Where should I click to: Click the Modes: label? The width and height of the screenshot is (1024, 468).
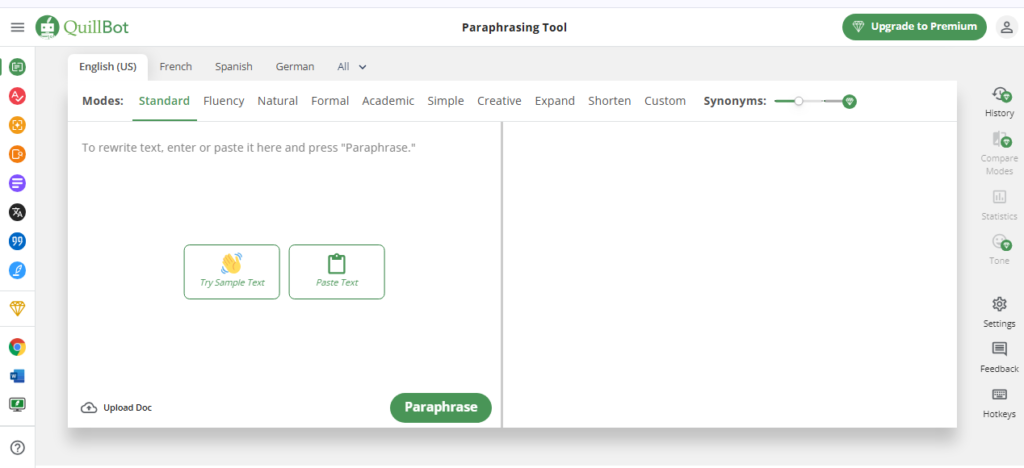click(103, 101)
